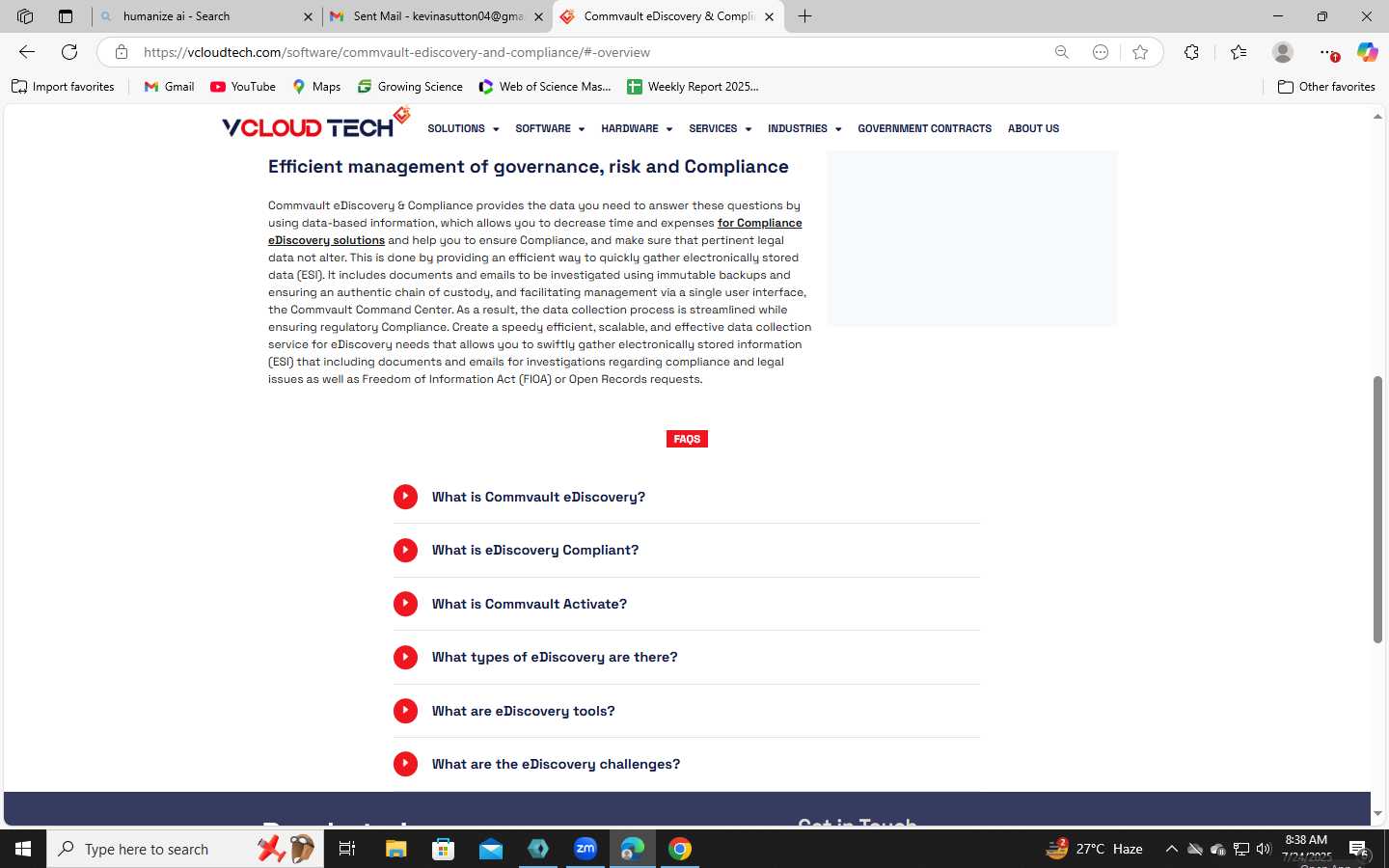
Task: Open the tab actions menu icon
Action: [66, 16]
